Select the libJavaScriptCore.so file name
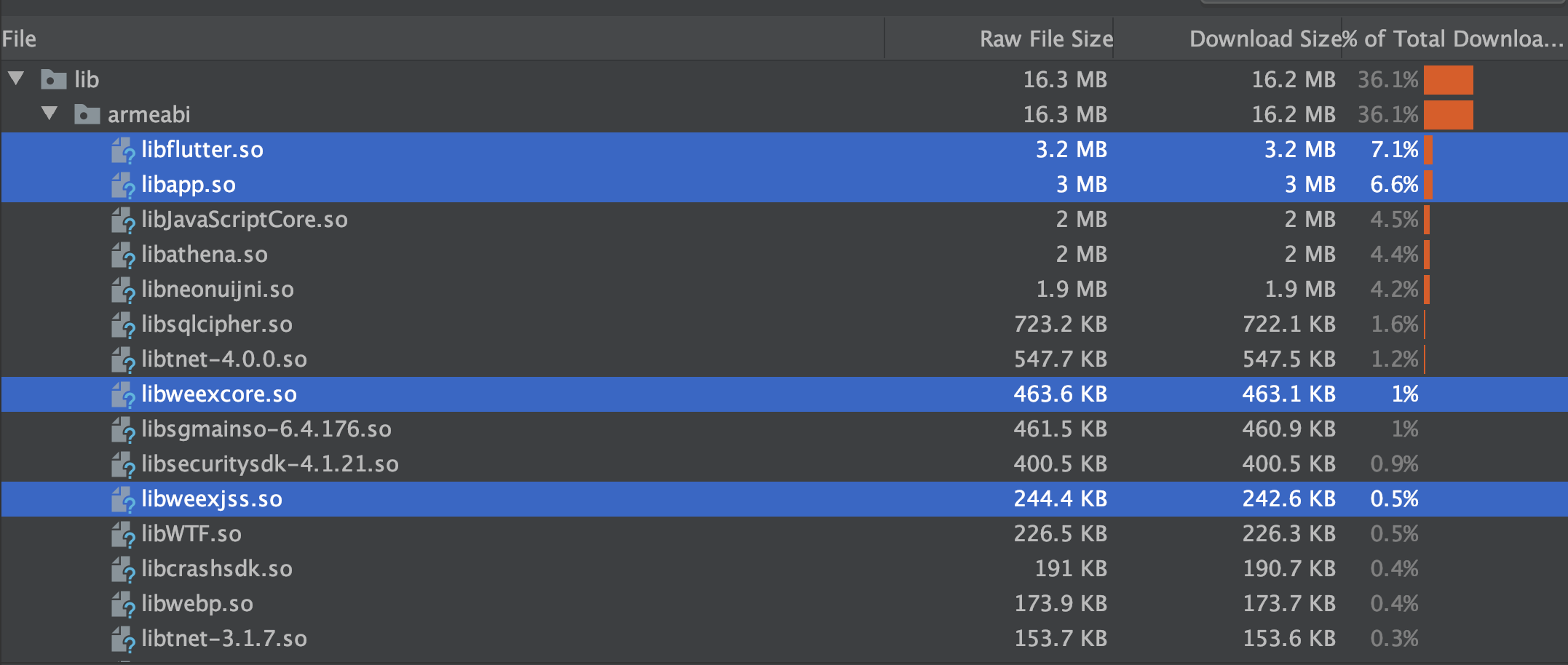This screenshot has height=665, width=1568. 245,220
